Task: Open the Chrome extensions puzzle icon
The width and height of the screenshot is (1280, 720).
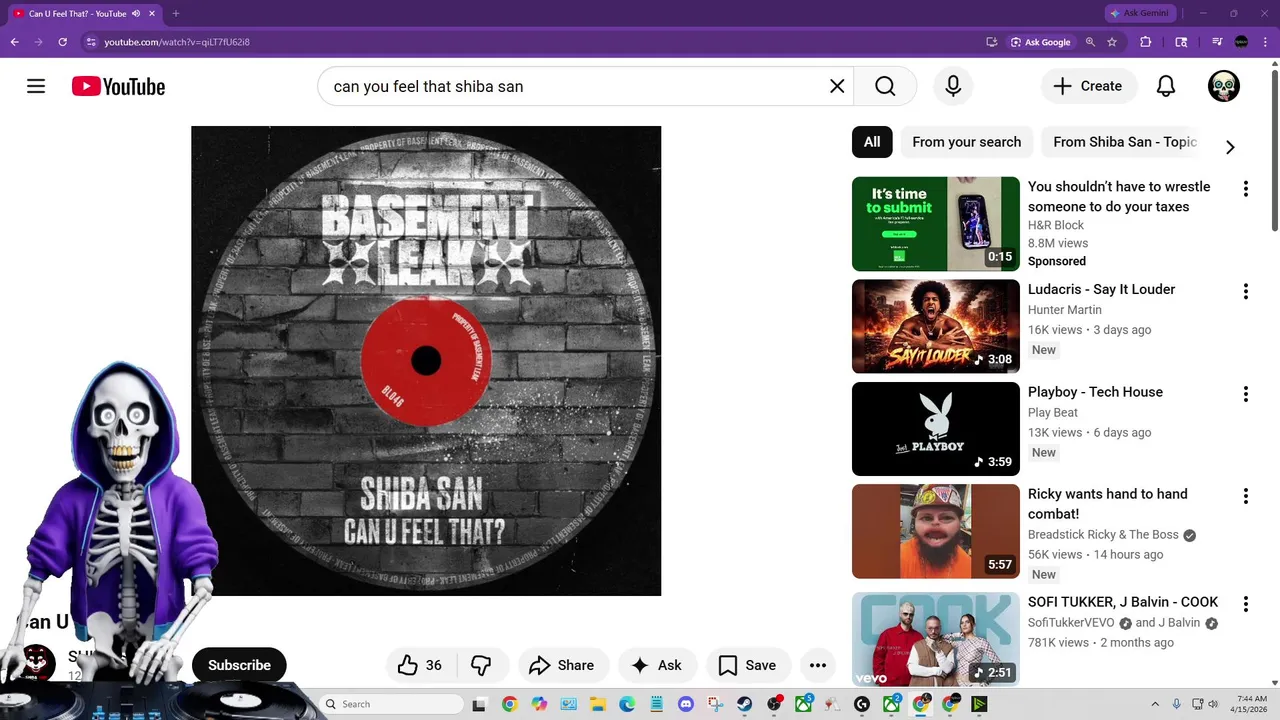Action: point(1146,42)
